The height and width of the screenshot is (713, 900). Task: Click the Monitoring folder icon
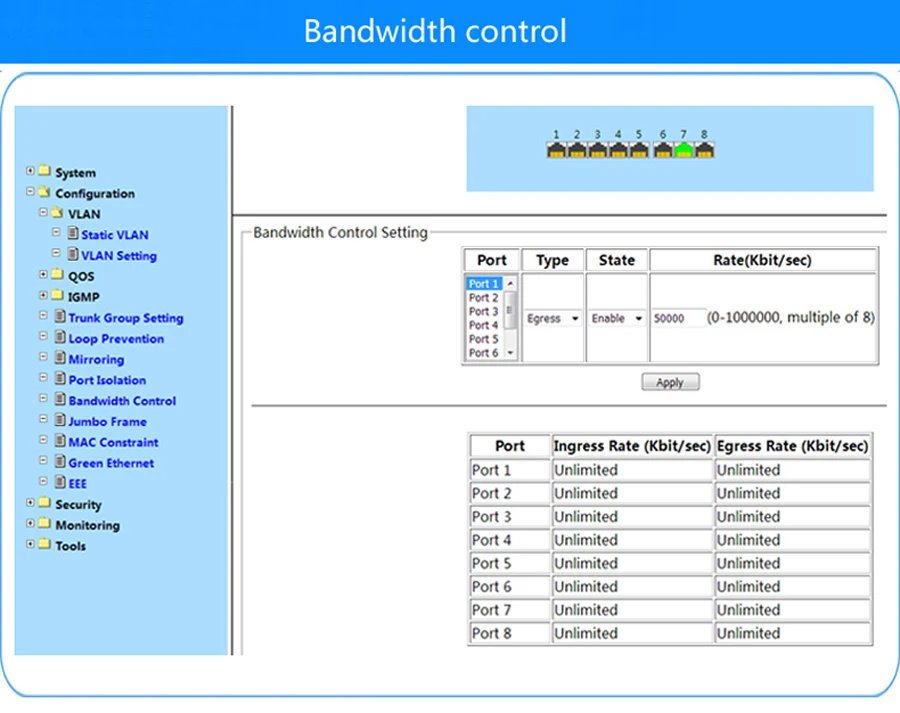[x=44, y=523]
